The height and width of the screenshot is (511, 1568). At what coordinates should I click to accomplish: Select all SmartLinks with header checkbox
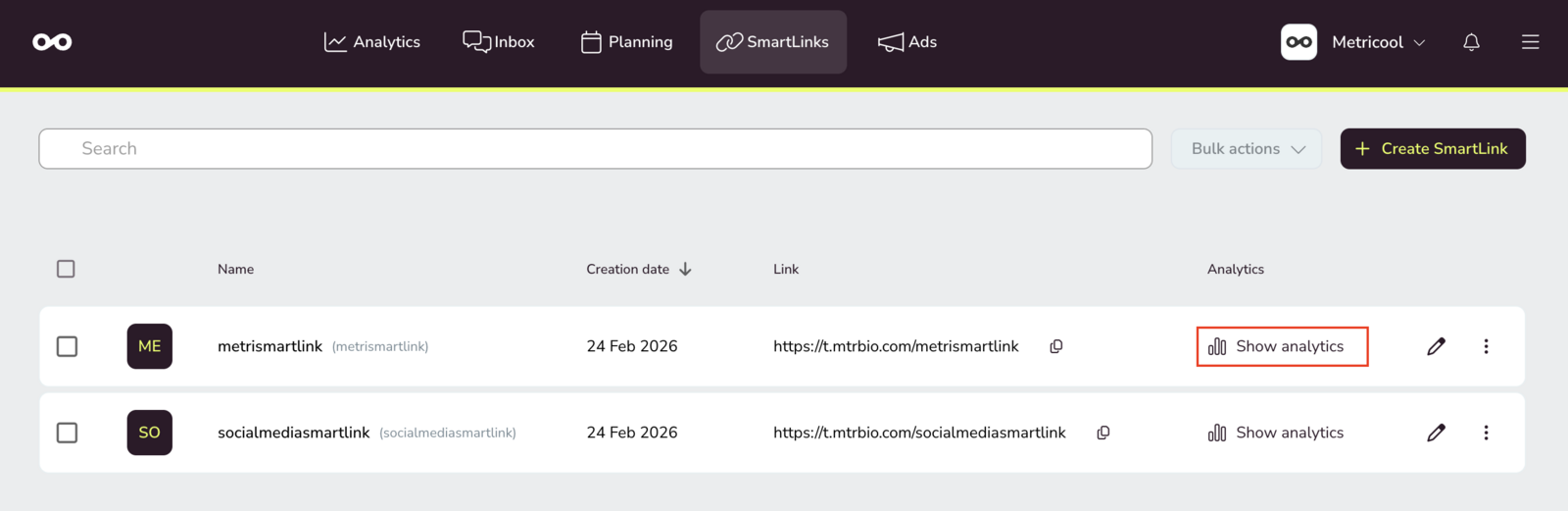point(66,269)
